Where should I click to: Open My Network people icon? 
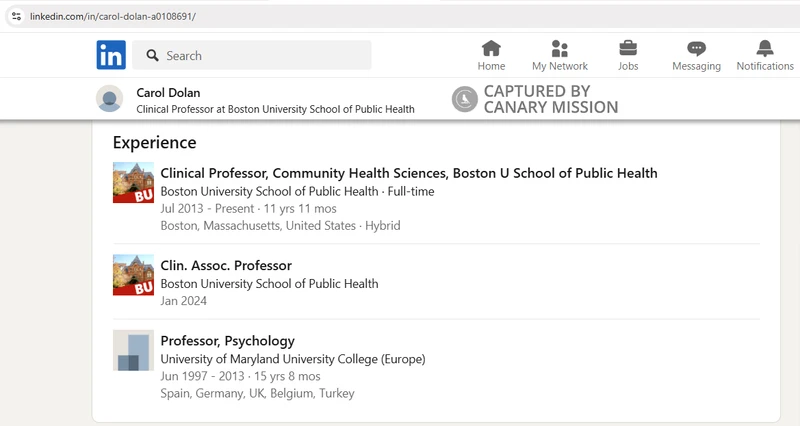pyautogui.click(x=560, y=49)
